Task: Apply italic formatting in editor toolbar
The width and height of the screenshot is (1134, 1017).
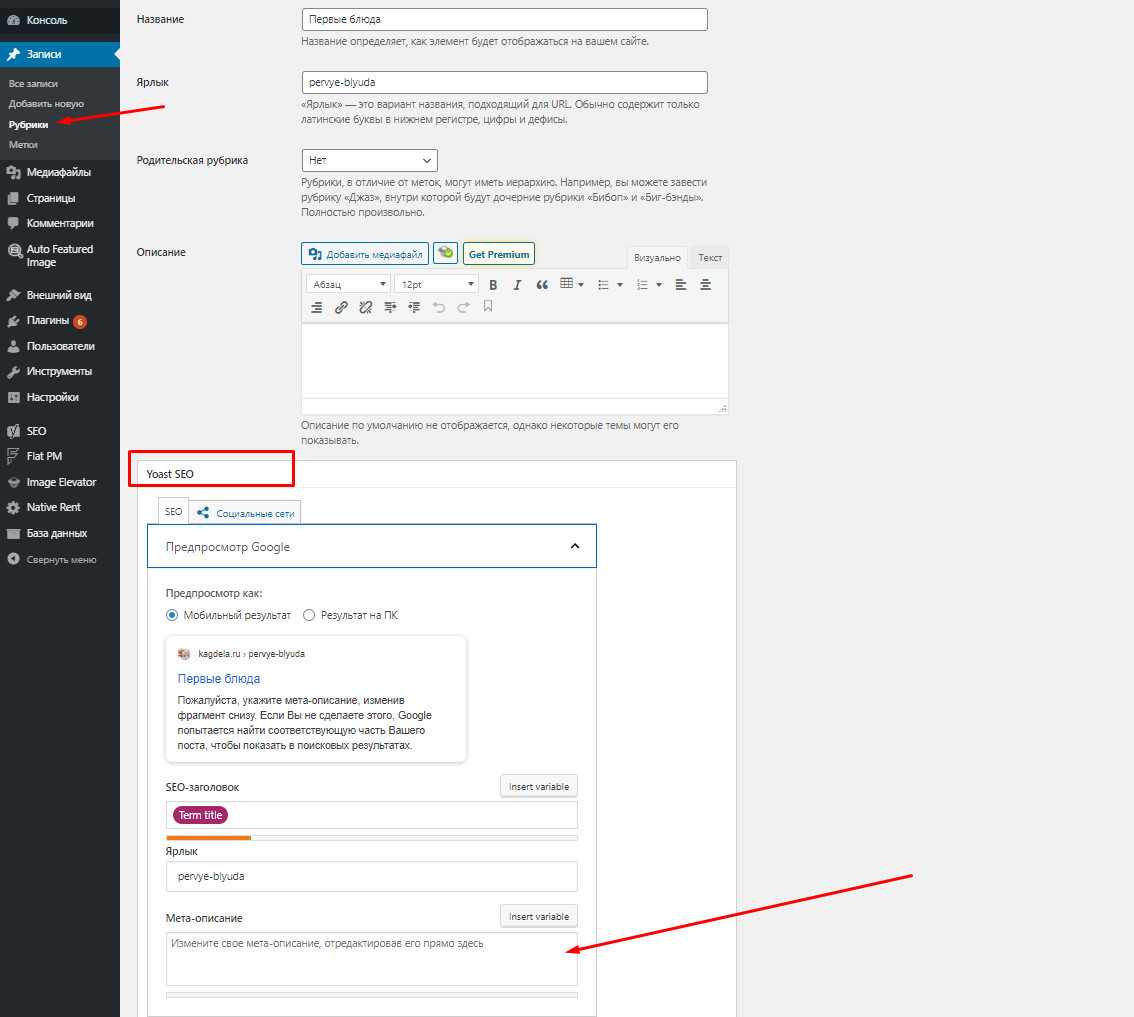Action: point(517,285)
